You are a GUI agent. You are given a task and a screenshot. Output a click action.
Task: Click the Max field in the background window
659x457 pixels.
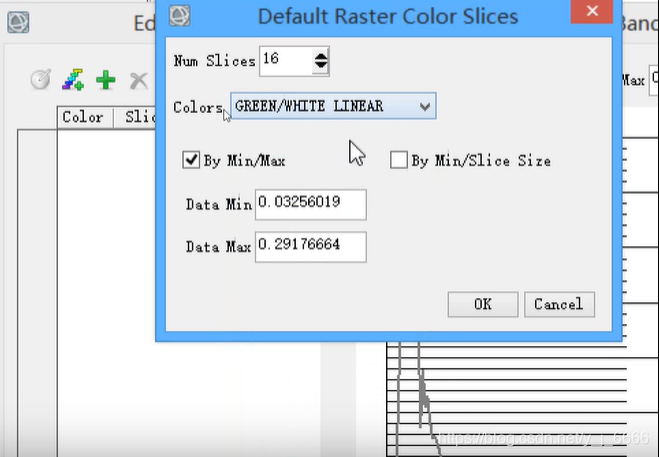pyautogui.click(x=654, y=80)
